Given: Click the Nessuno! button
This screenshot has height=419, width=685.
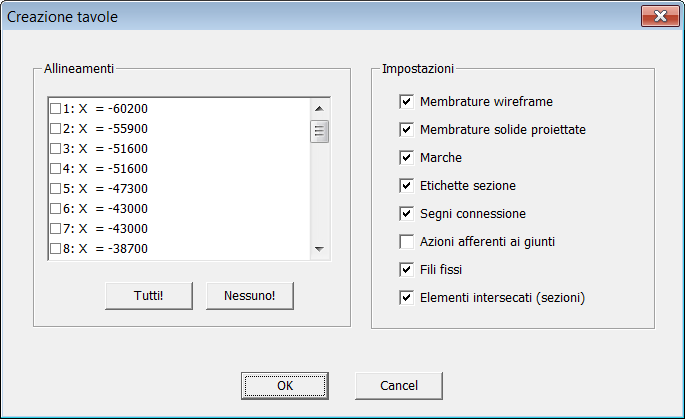Looking at the screenshot, I should [x=250, y=295].
